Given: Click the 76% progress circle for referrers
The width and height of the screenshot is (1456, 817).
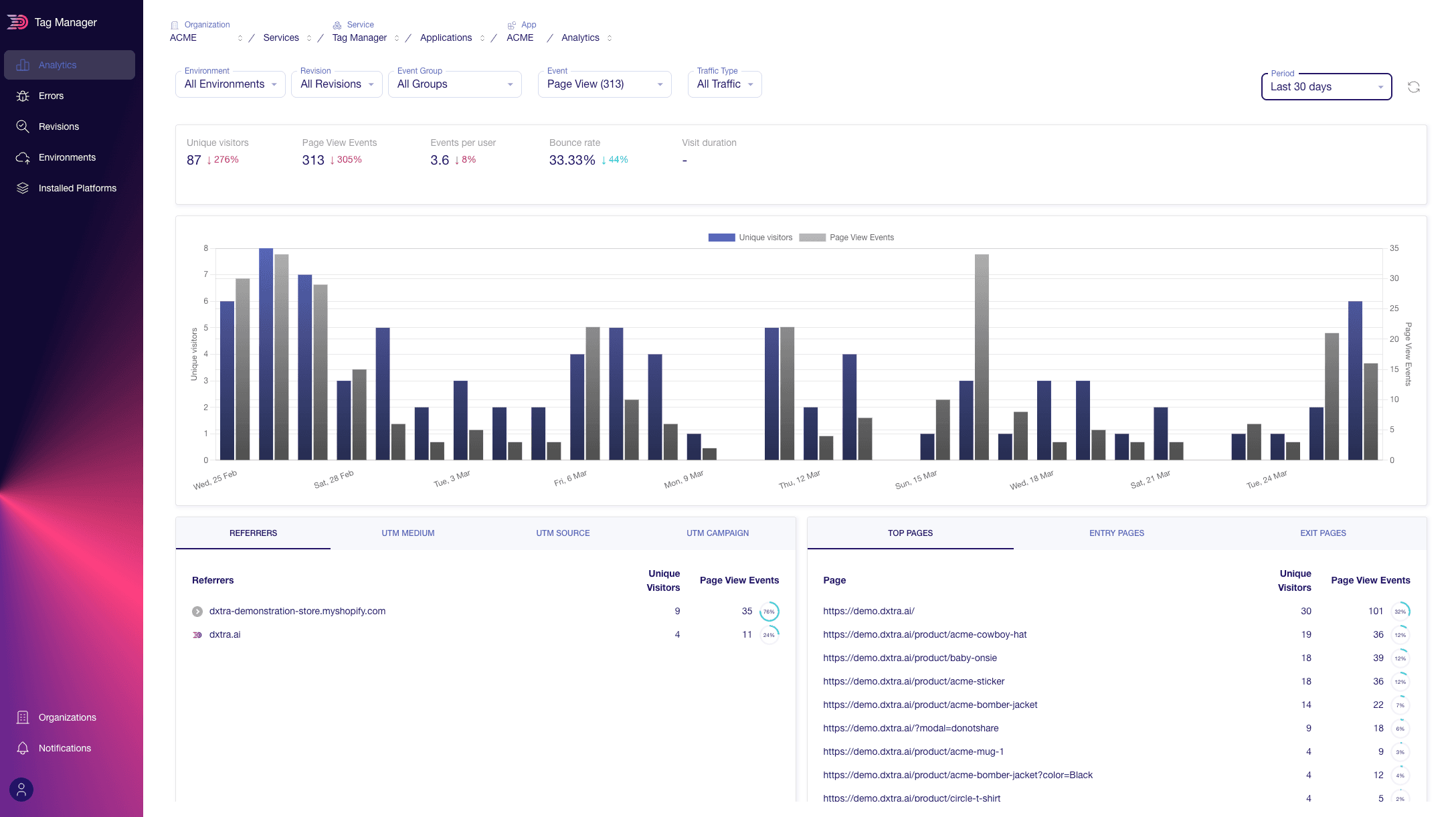Looking at the screenshot, I should (769, 611).
